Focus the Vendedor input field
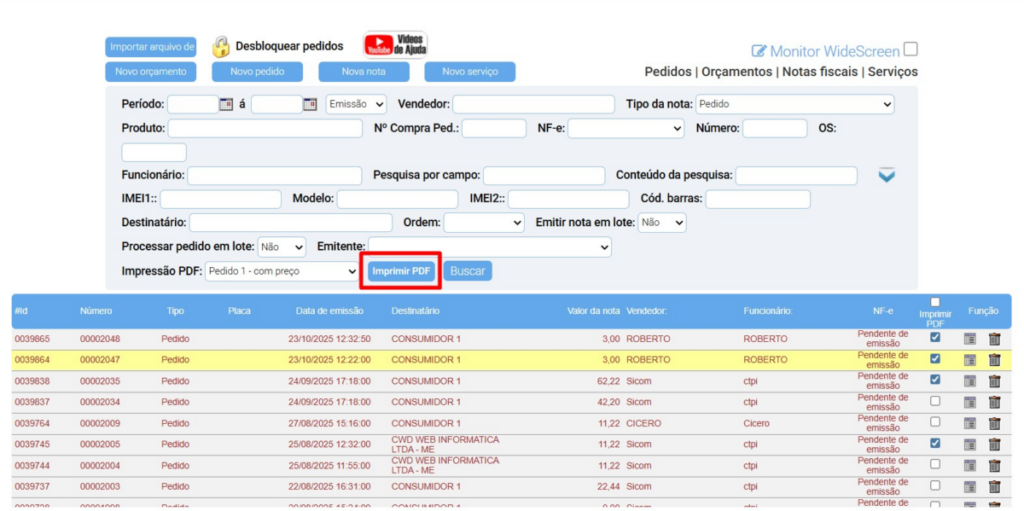Viewport: 1024px width, 511px height. pos(534,104)
